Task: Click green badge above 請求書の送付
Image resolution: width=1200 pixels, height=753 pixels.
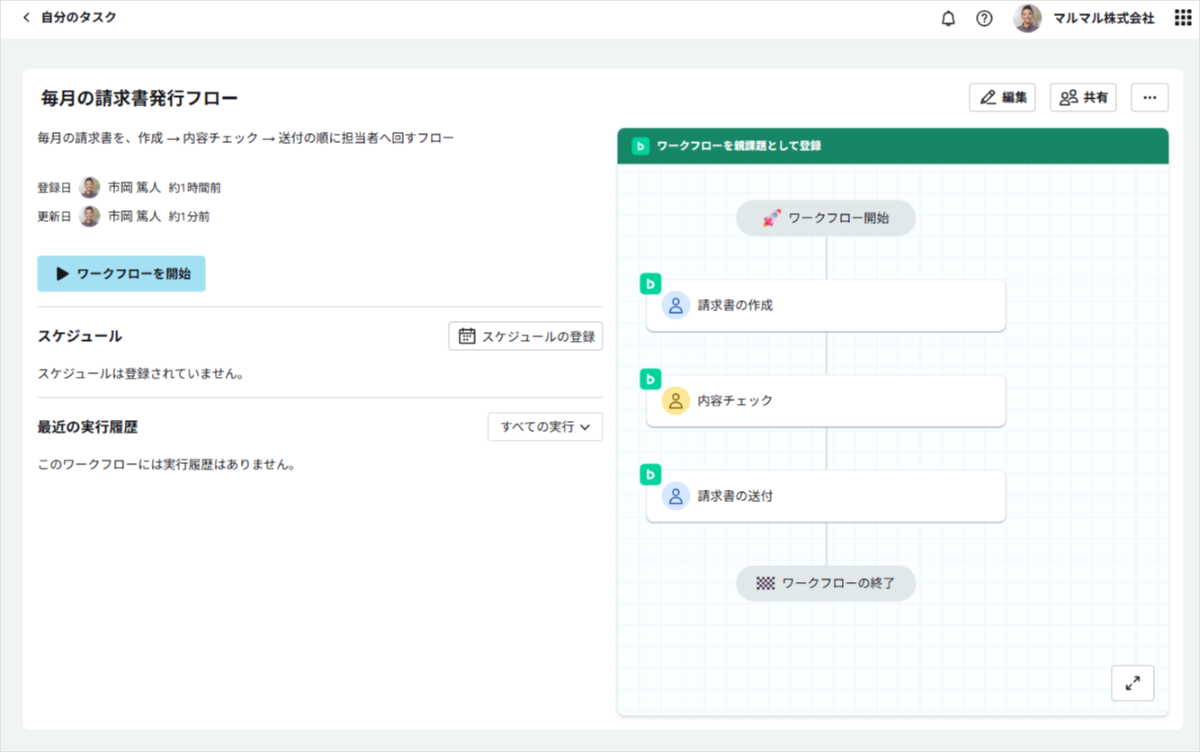Action: click(x=650, y=475)
